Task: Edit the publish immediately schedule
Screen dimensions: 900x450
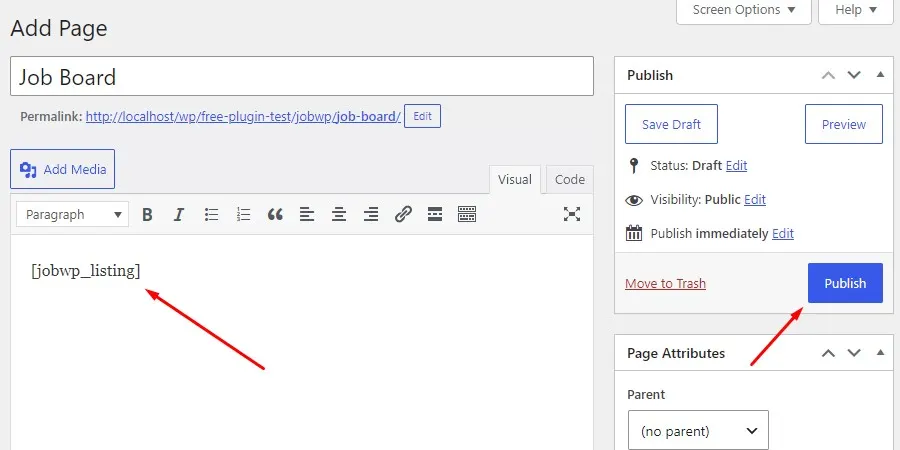Action: [x=783, y=234]
